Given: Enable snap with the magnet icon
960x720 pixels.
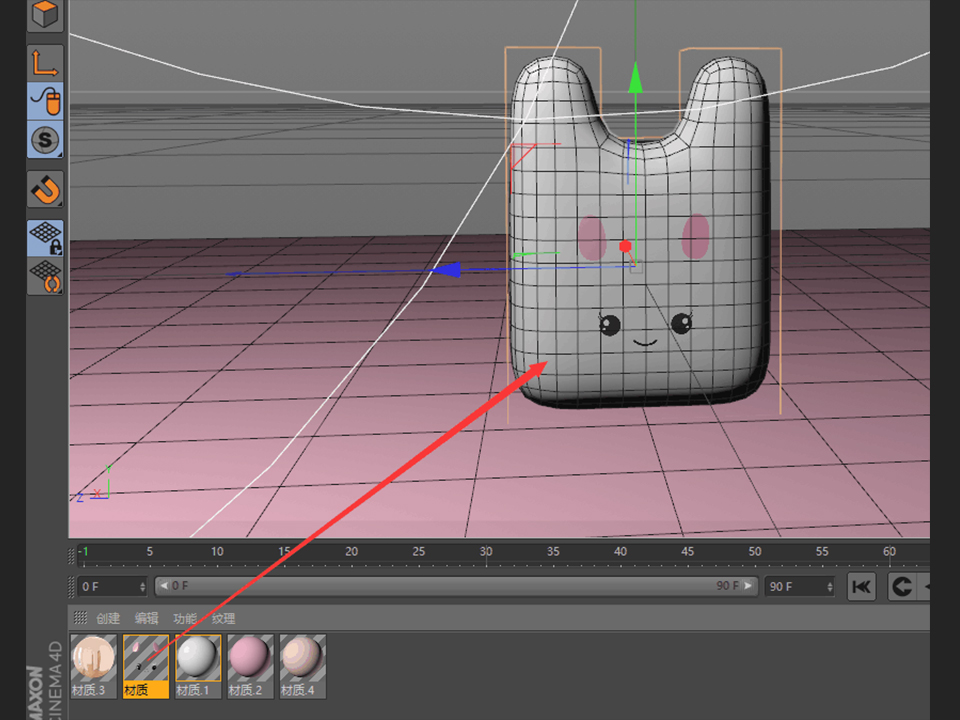Looking at the screenshot, I should pyautogui.click(x=46, y=189).
